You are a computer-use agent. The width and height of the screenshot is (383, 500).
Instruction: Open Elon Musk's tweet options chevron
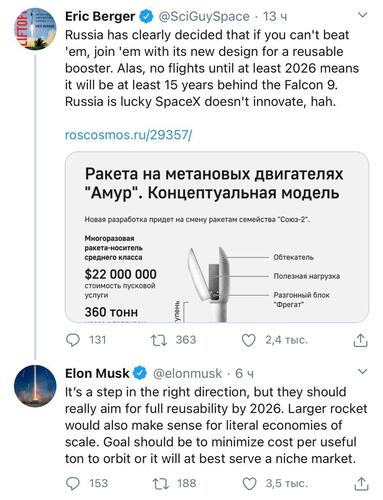pyautogui.click(x=362, y=371)
